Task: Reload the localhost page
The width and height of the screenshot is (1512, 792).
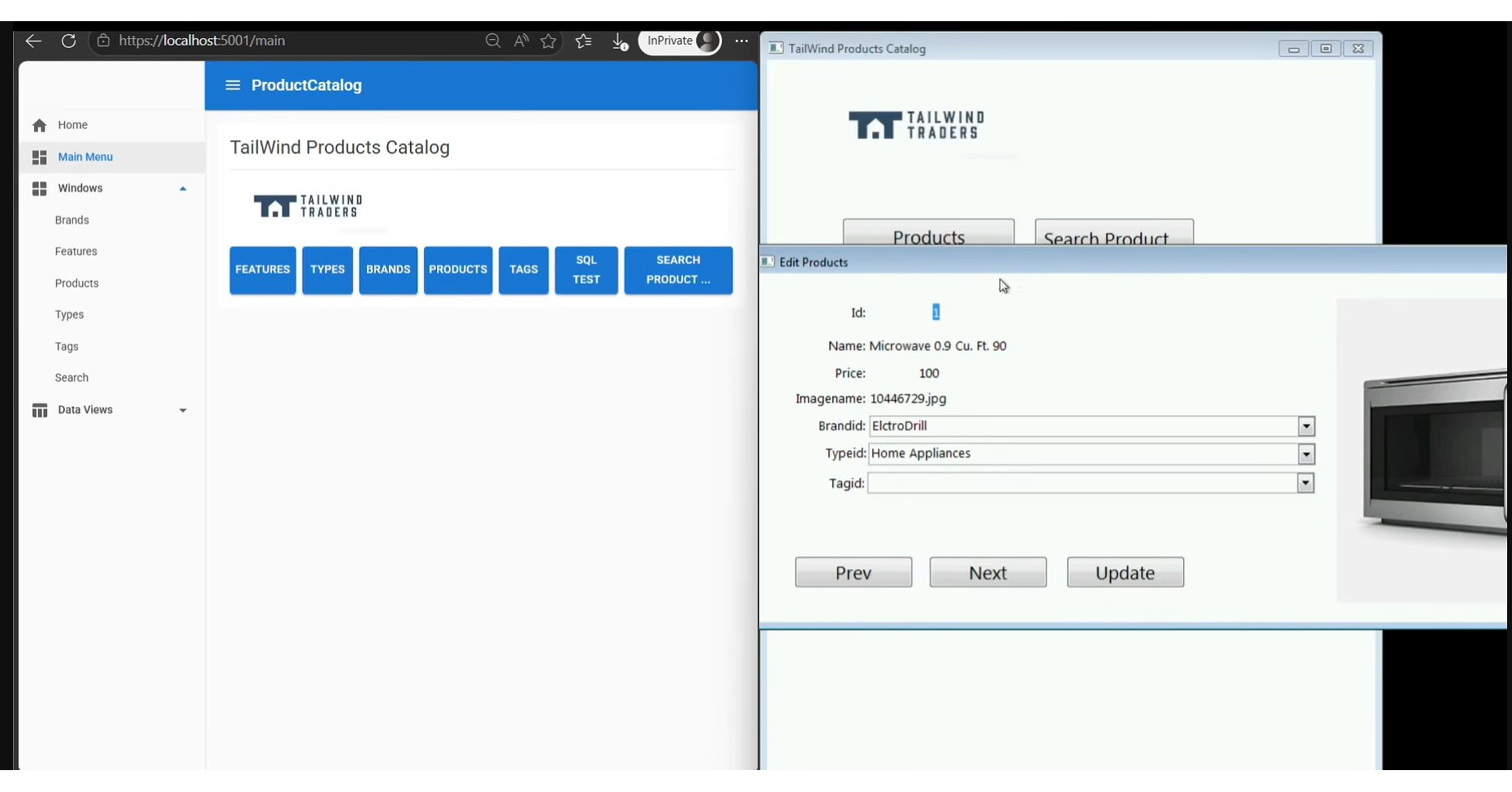Action: point(69,41)
